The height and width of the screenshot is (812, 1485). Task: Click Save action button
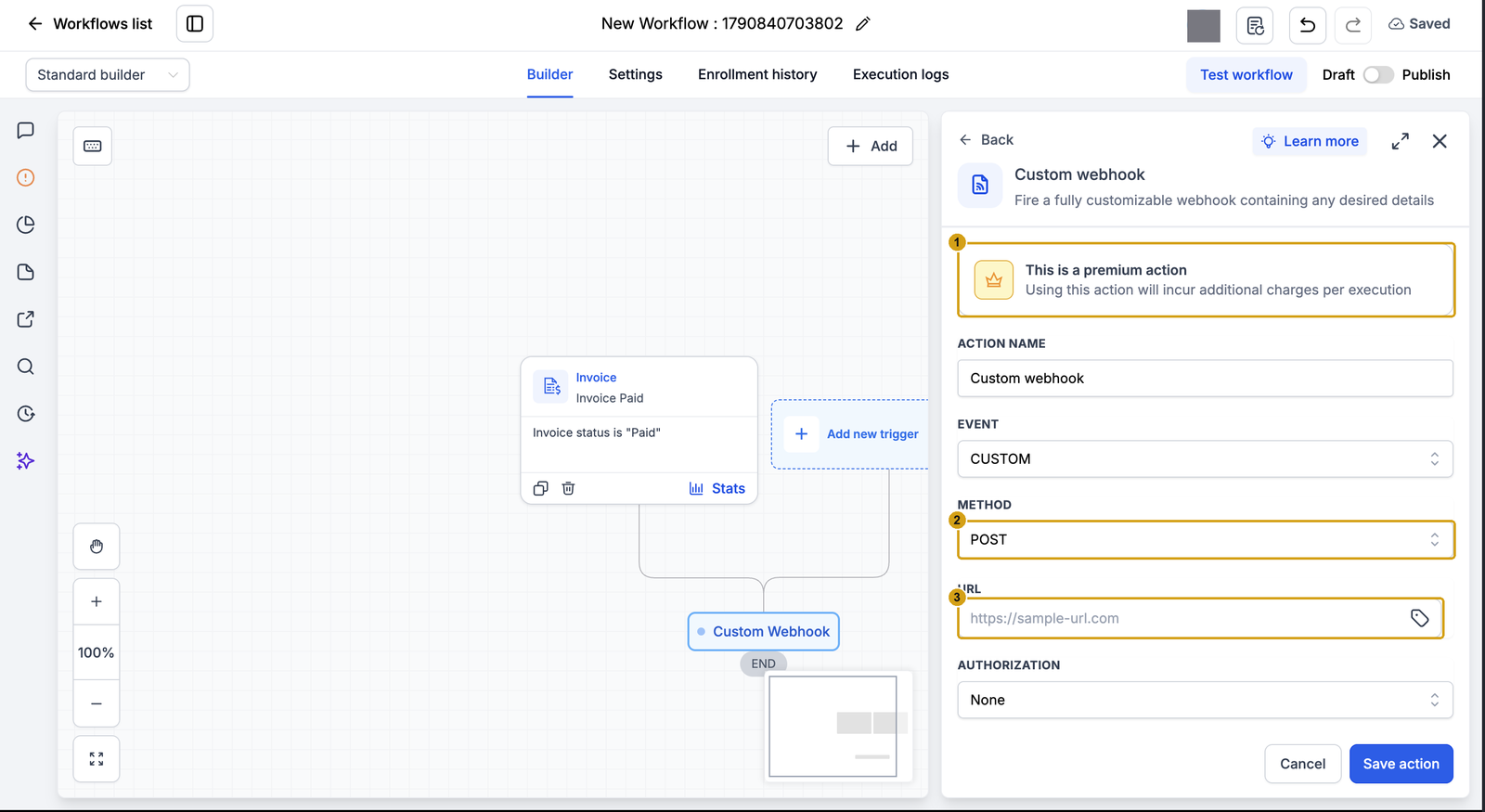click(x=1401, y=764)
